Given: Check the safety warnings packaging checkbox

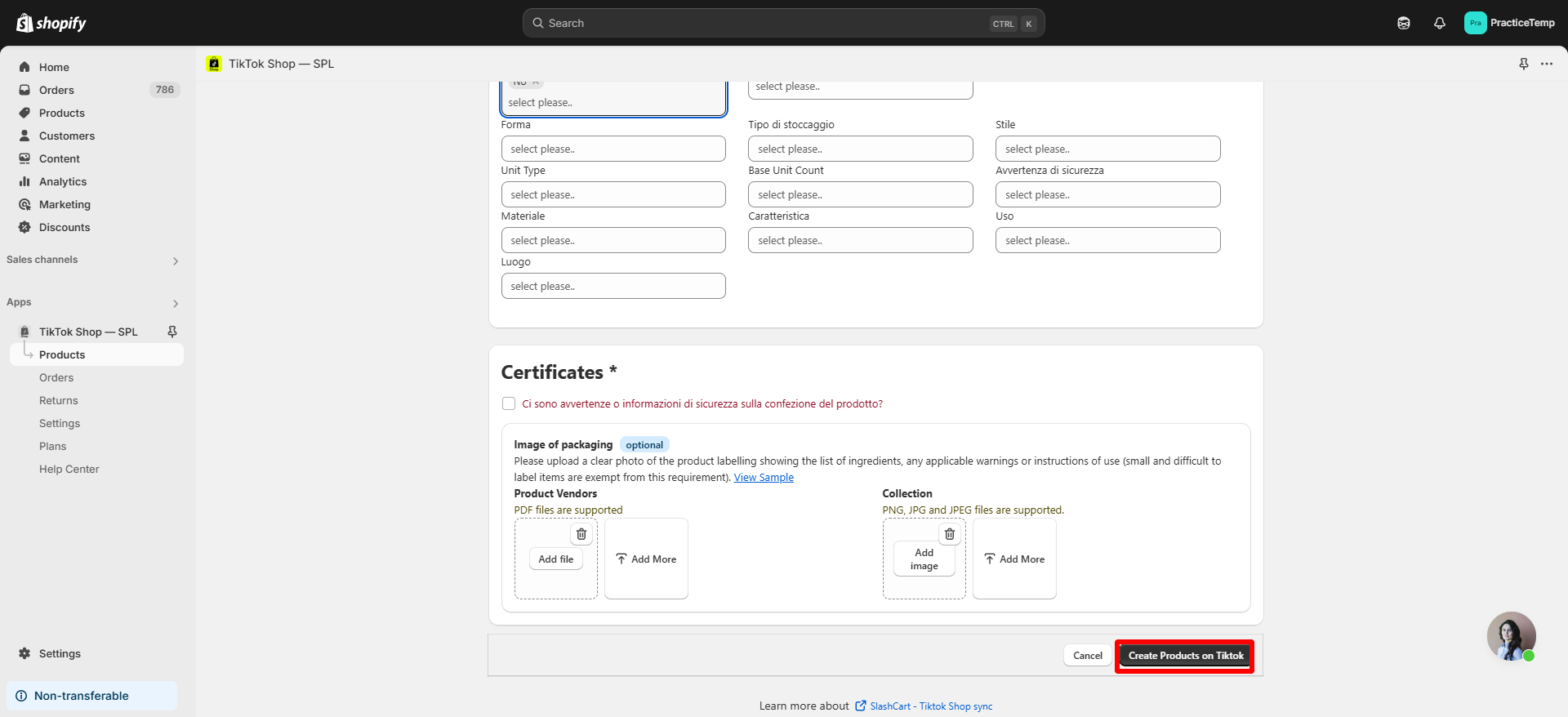Looking at the screenshot, I should pos(509,403).
